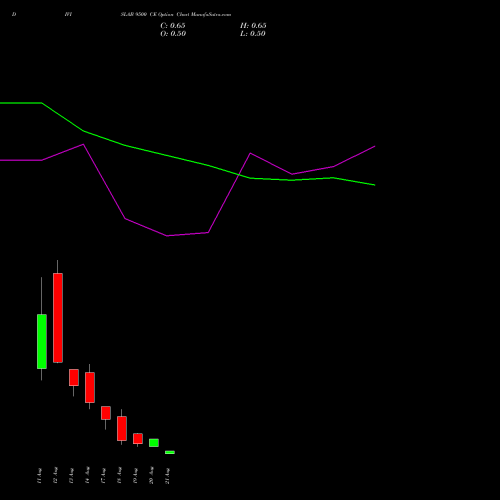Click the green indicator line
The image size is (500, 500).
(x=167, y=156)
